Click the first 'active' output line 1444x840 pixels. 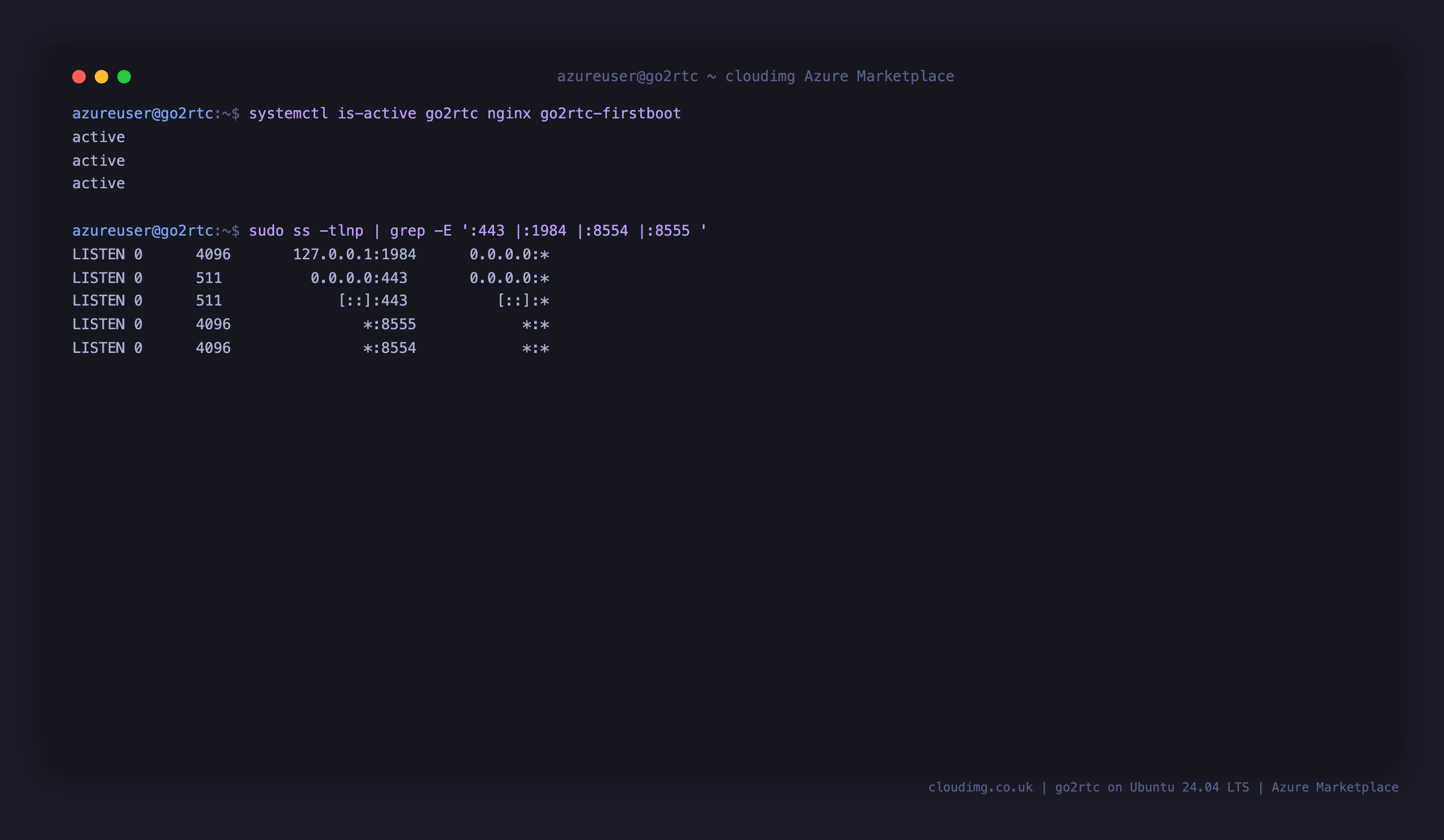coord(99,137)
